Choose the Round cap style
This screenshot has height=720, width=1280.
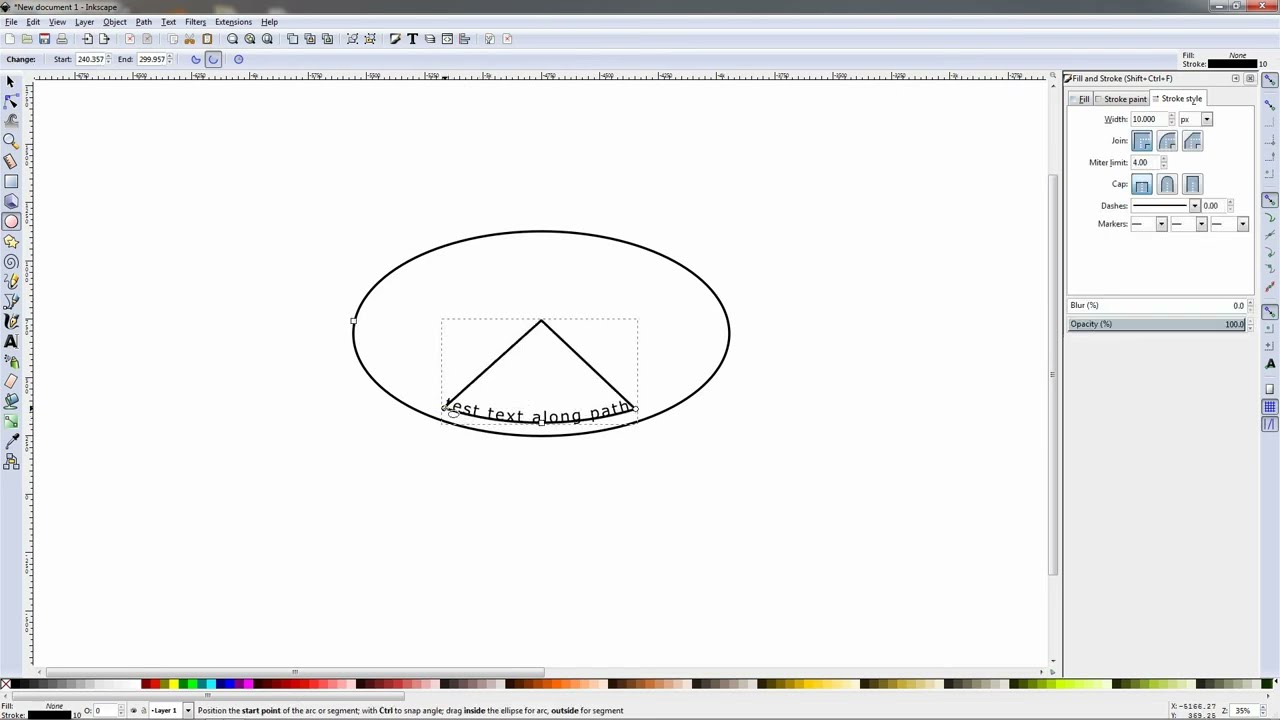[x=1167, y=185]
